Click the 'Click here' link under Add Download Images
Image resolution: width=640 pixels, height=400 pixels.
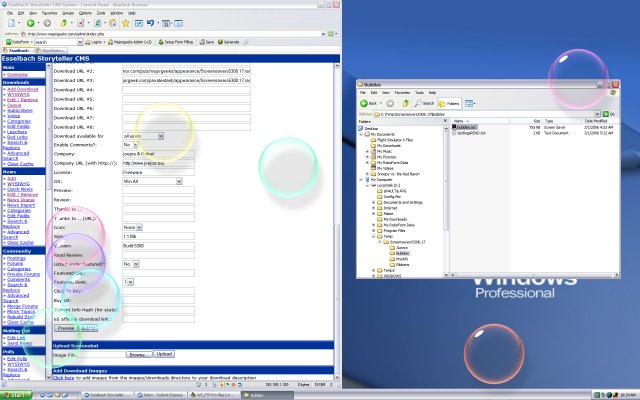[x=64, y=378]
